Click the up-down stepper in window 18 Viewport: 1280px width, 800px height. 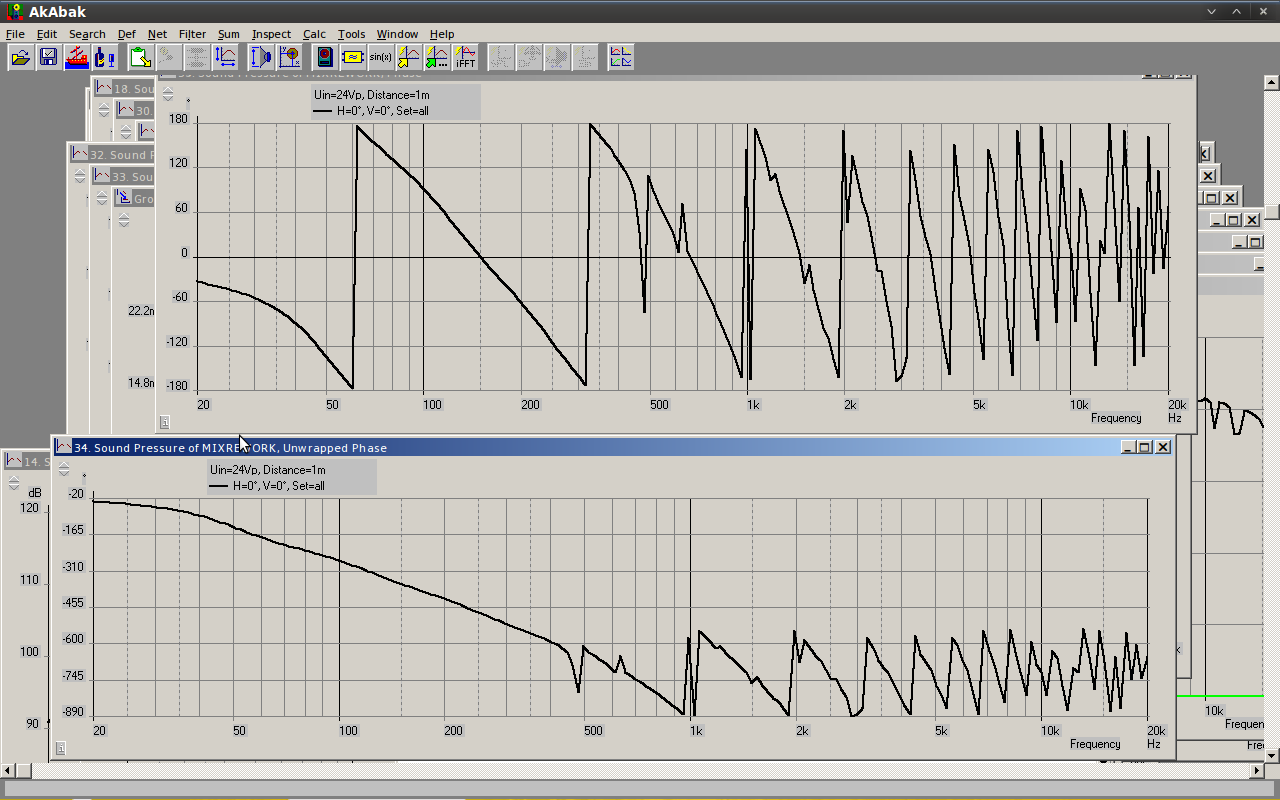point(102,110)
